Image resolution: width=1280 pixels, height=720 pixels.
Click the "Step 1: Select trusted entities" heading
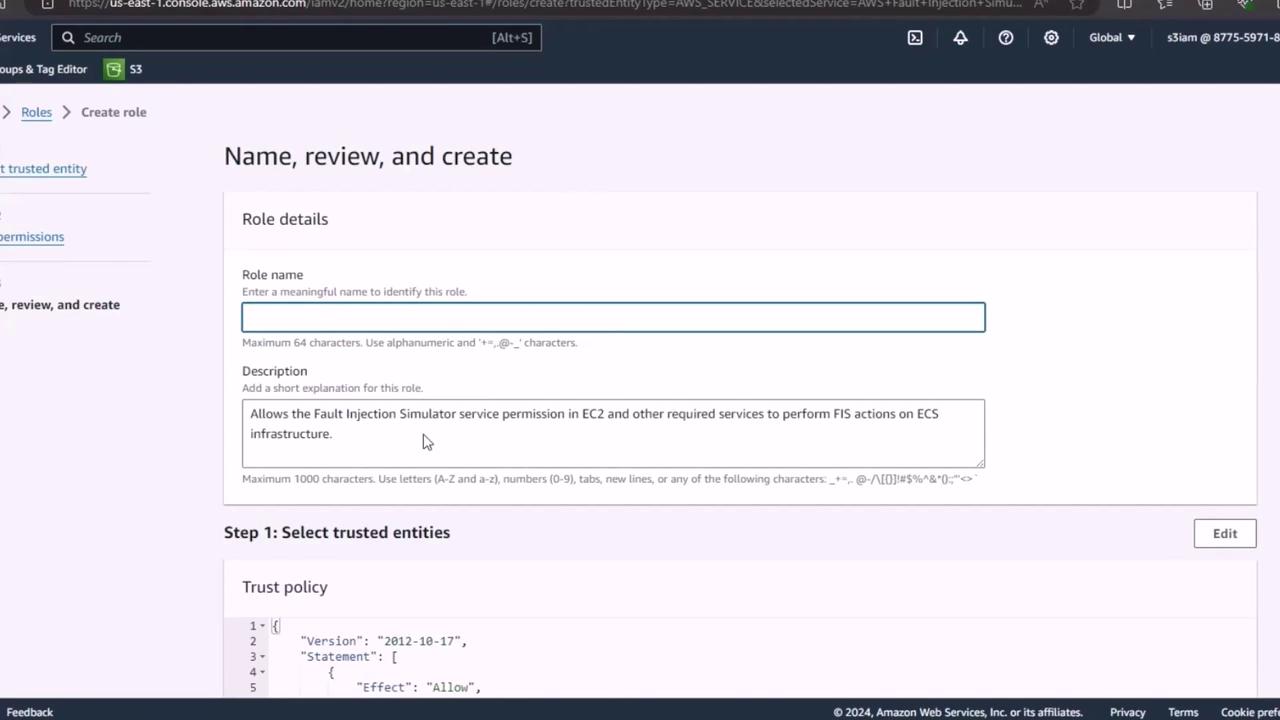pos(337,533)
